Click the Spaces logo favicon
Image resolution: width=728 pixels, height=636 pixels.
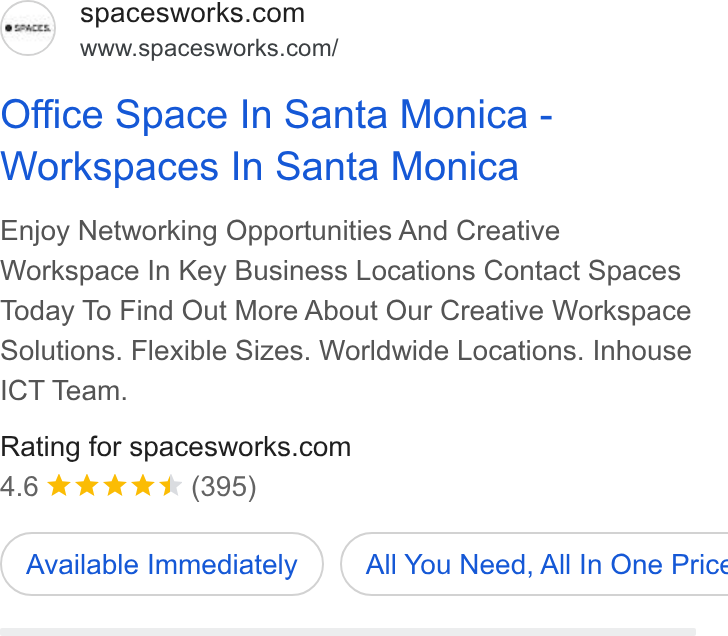[x=28, y=28]
